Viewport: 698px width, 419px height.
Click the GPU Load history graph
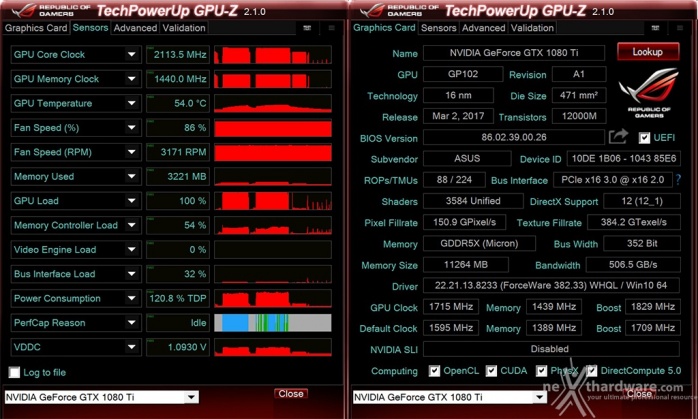pyautogui.click(x=273, y=200)
